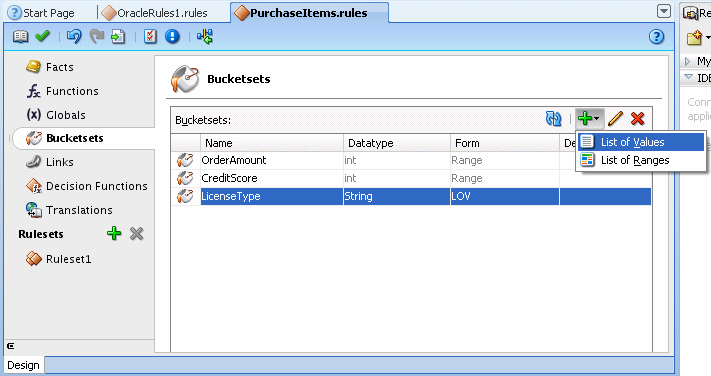
Task: Click the import document icon in toolbar
Action: tap(118, 36)
